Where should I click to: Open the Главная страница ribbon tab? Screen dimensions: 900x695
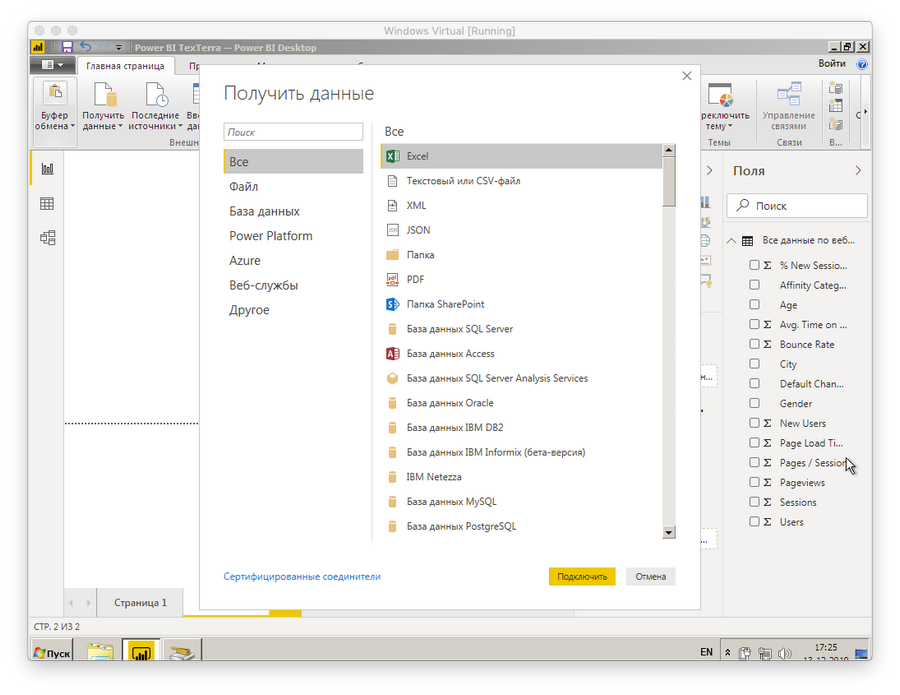click(x=126, y=66)
